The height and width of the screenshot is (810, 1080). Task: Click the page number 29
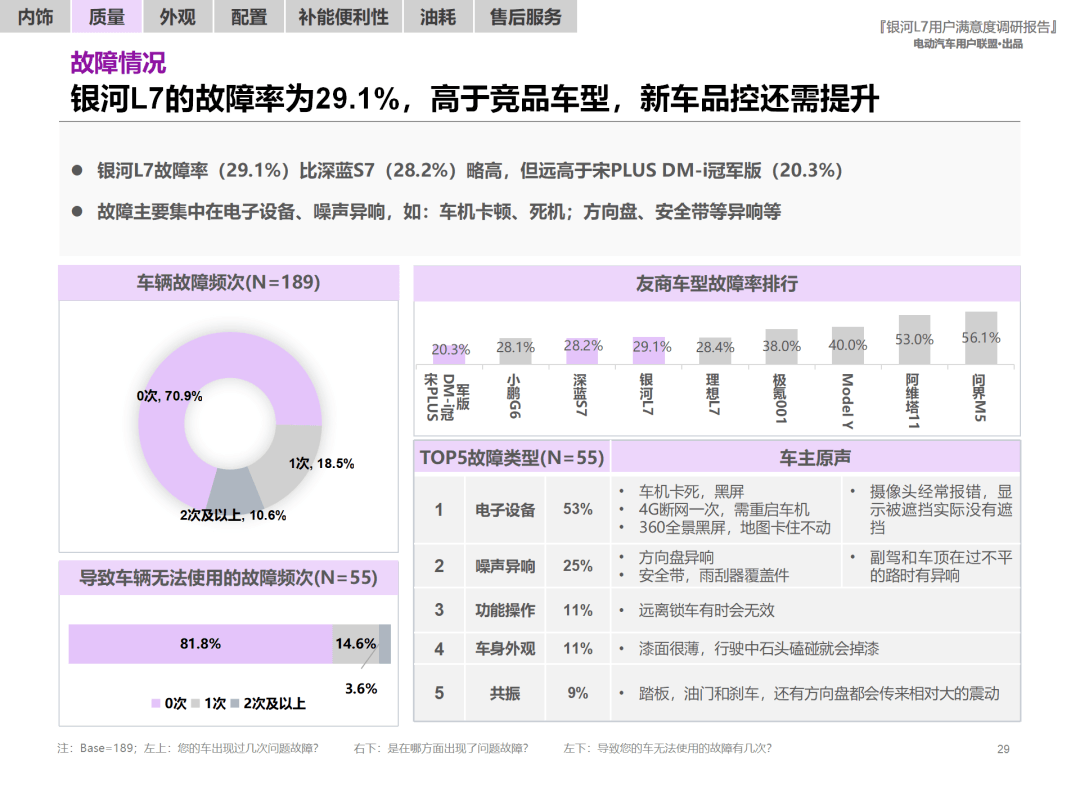tap(1003, 749)
